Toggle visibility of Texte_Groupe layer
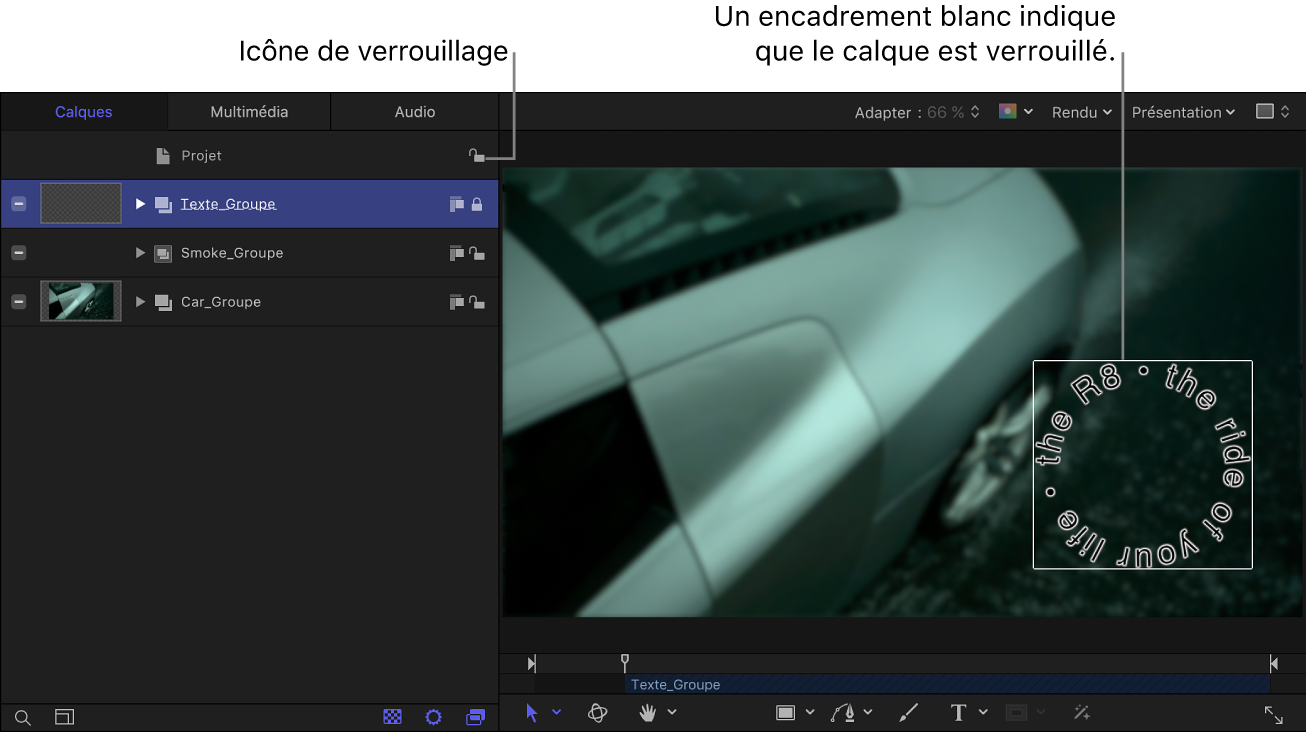The width and height of the screenshot is (1306, 732). click(19, 204)
